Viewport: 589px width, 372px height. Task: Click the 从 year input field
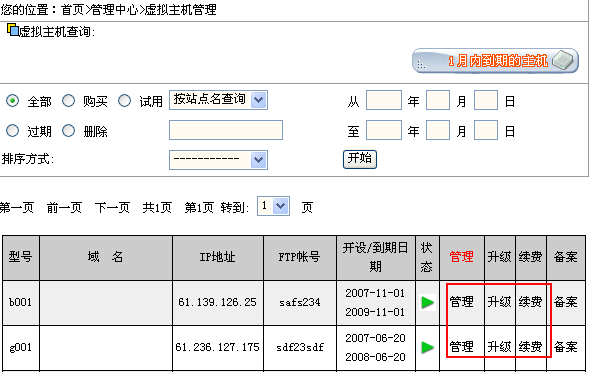pos(384,100)
